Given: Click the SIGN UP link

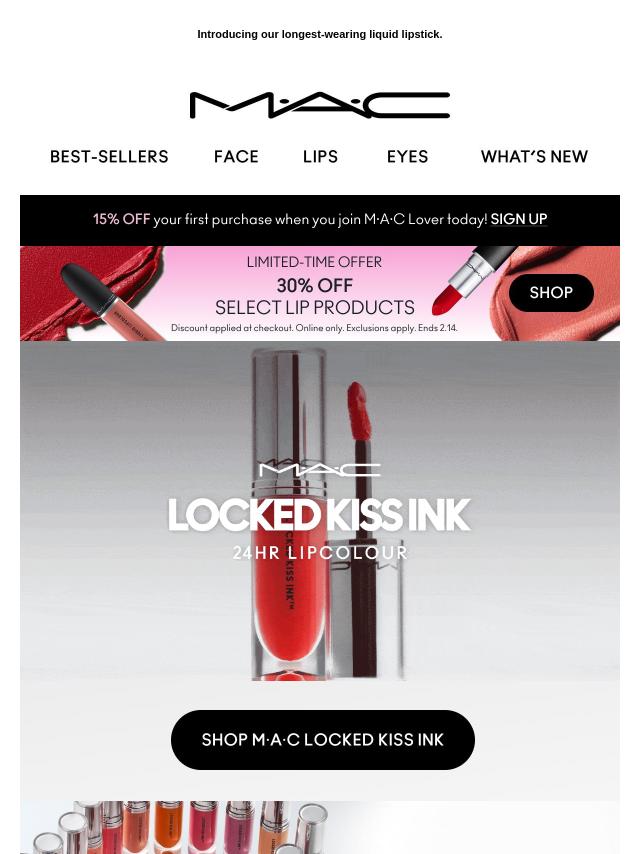Looking at the screenshot, I should [519, 219].
